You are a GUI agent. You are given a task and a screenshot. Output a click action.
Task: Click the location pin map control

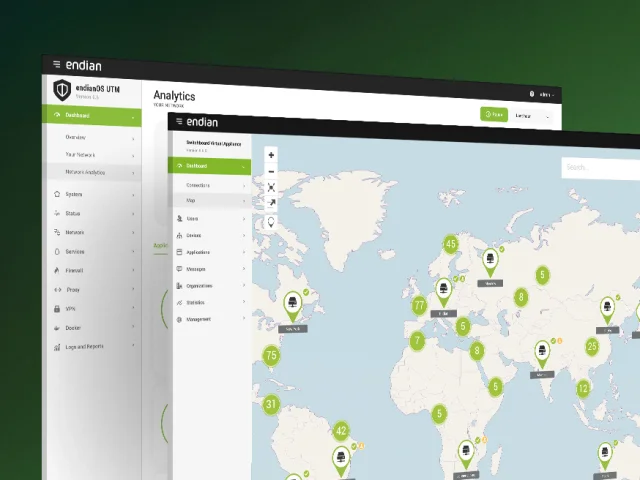coord(271,223)
